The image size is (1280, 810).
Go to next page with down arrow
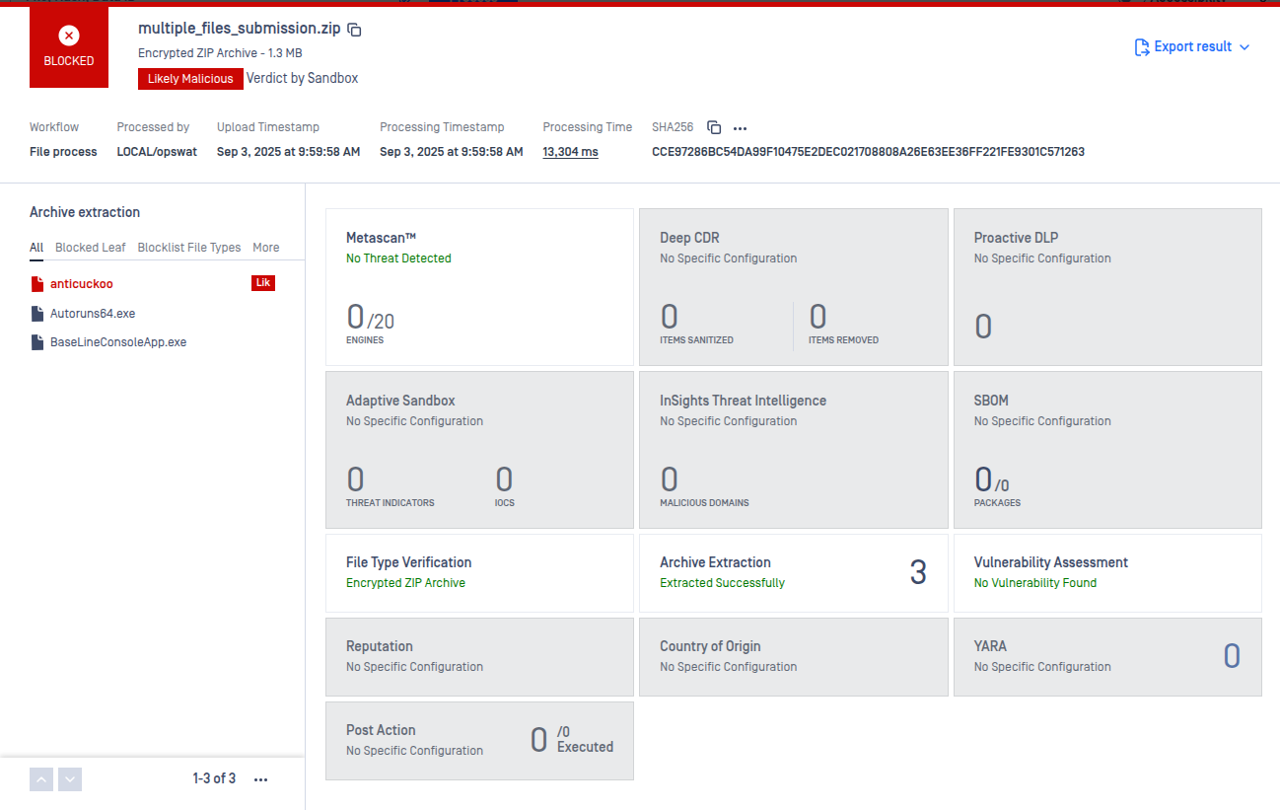coord(70,780)
